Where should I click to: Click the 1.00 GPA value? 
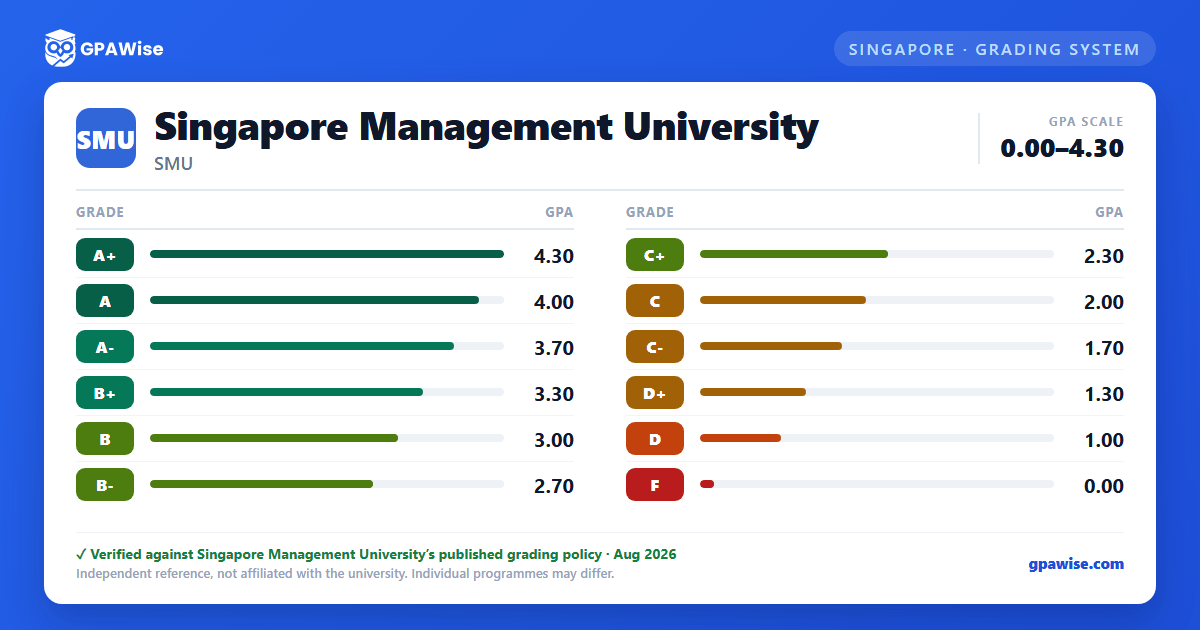[1104, 440]
